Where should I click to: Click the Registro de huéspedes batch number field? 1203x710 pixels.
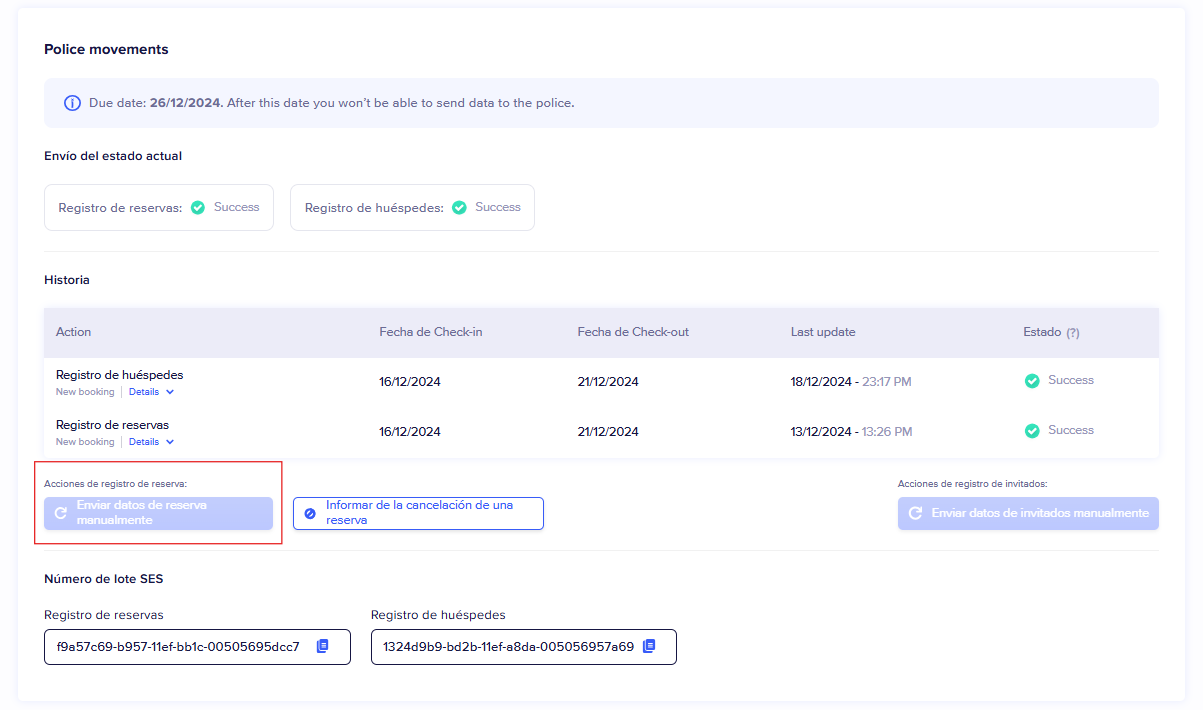tap(508, 647)
